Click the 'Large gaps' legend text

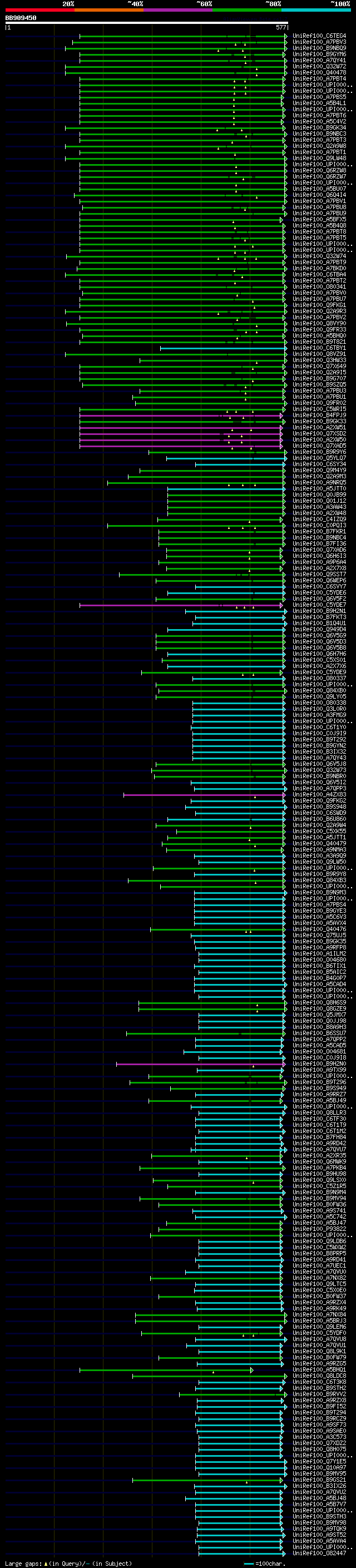[x=23, y=1563]
